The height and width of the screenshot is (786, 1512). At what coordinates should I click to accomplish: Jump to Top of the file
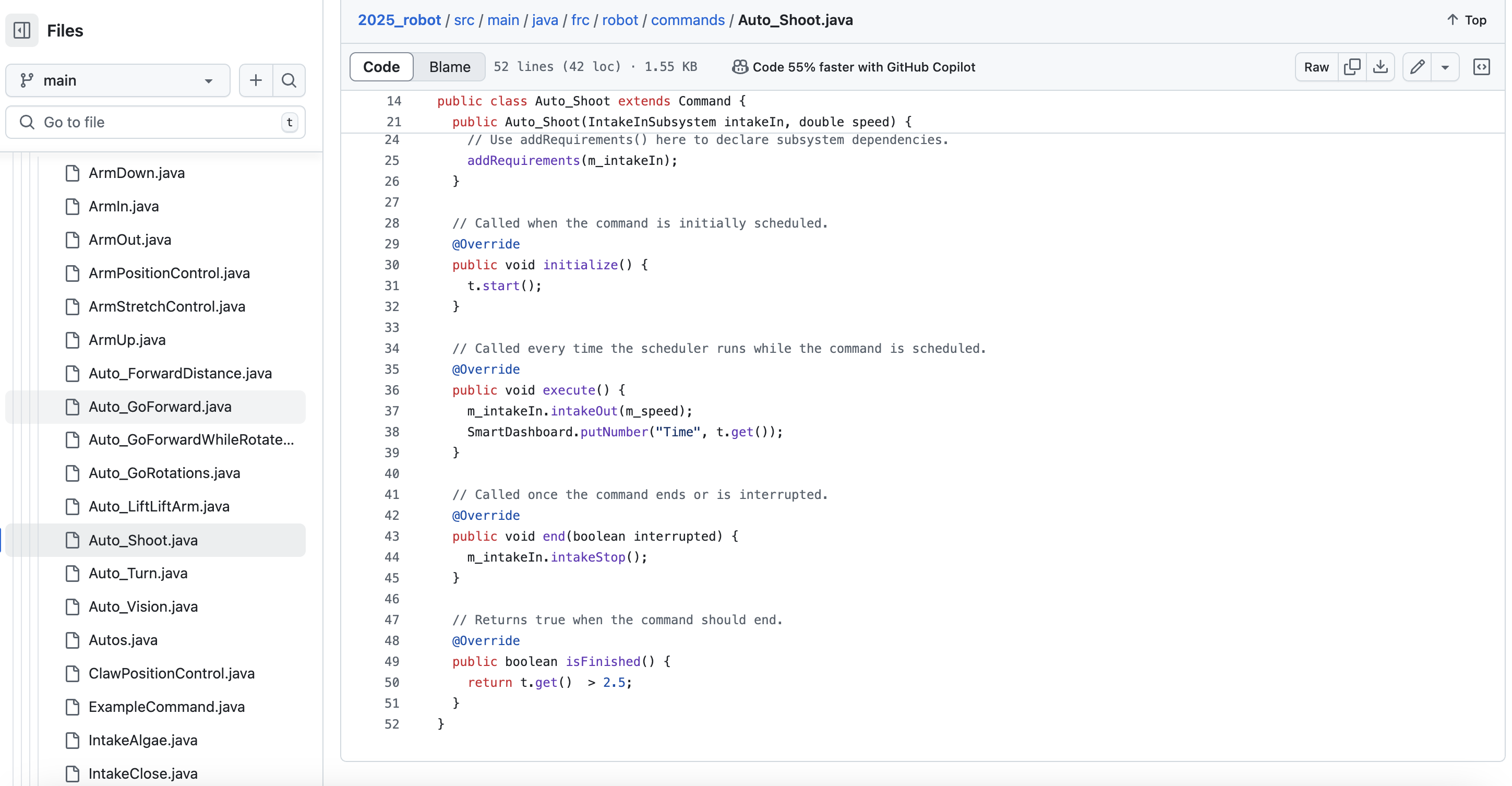click(x=1466, y=20)
